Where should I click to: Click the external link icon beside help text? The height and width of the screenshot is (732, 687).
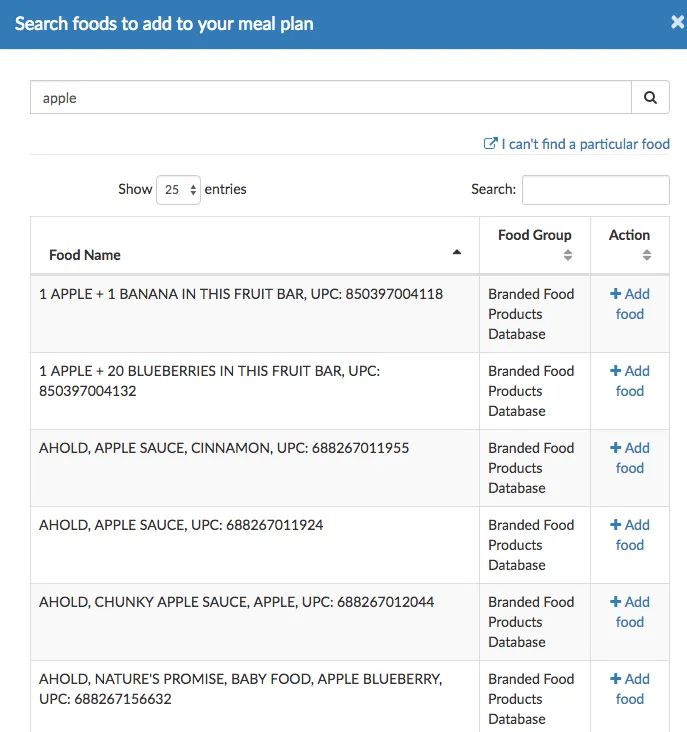coord(490,144)
